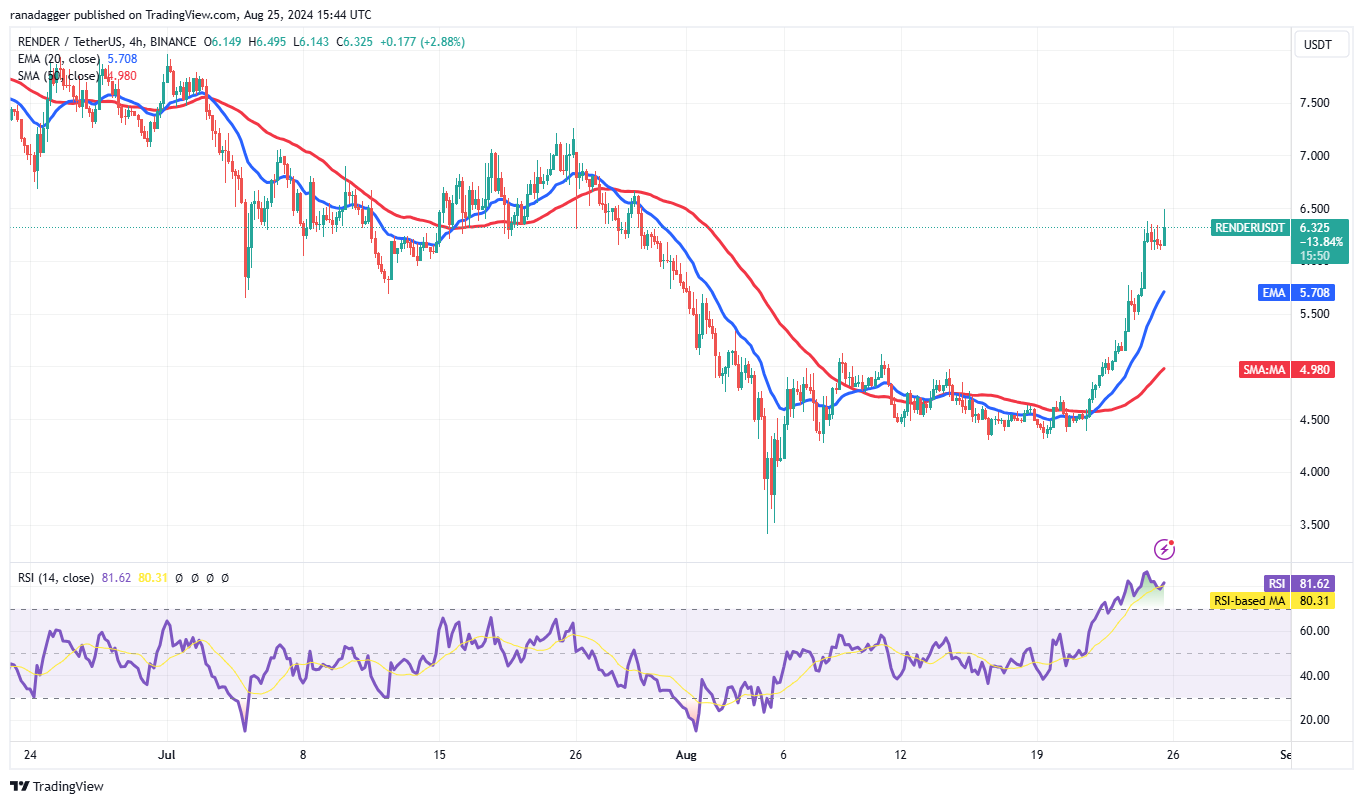Click the +0.177 (+2.88%) change text
1363x804 pixels.
(x=420, y=42)
